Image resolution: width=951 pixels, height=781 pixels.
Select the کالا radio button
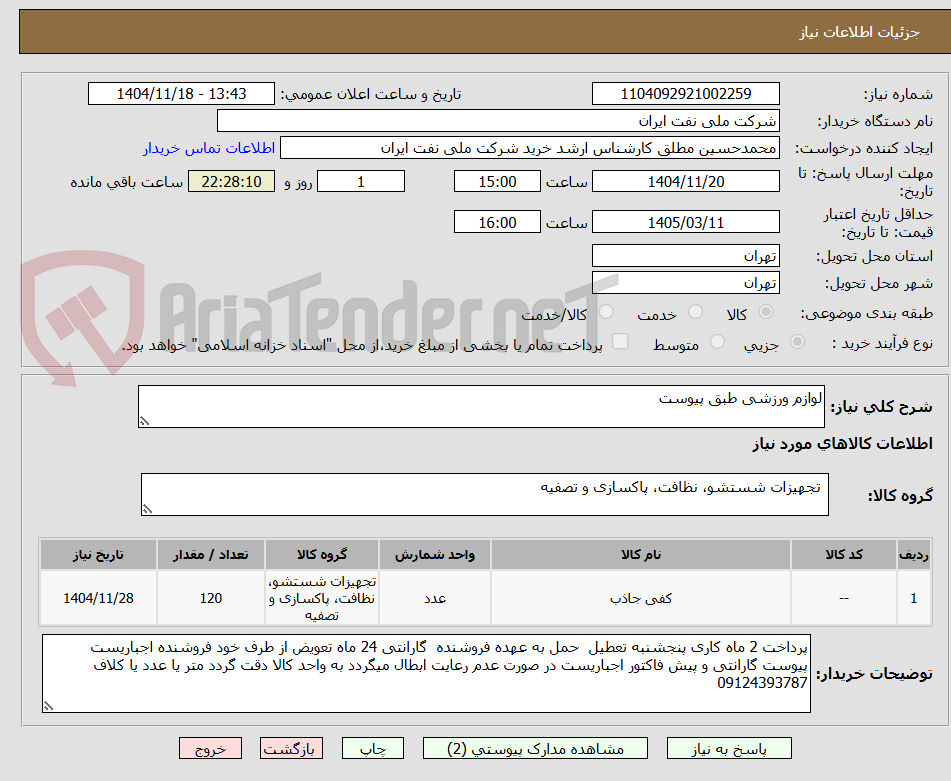point(766,312)
